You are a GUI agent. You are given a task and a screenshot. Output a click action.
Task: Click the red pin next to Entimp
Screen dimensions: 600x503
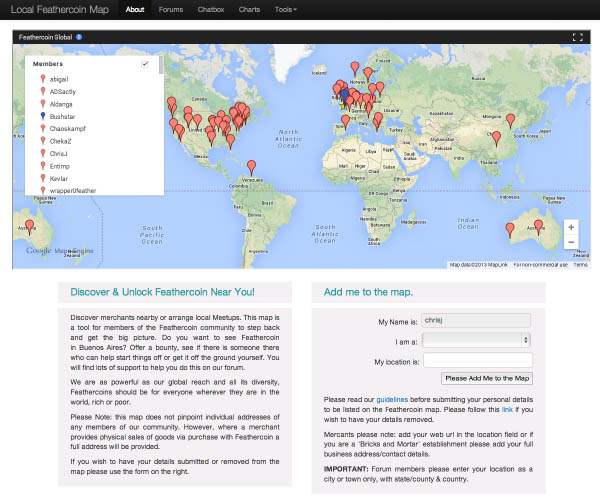point(43,166)
